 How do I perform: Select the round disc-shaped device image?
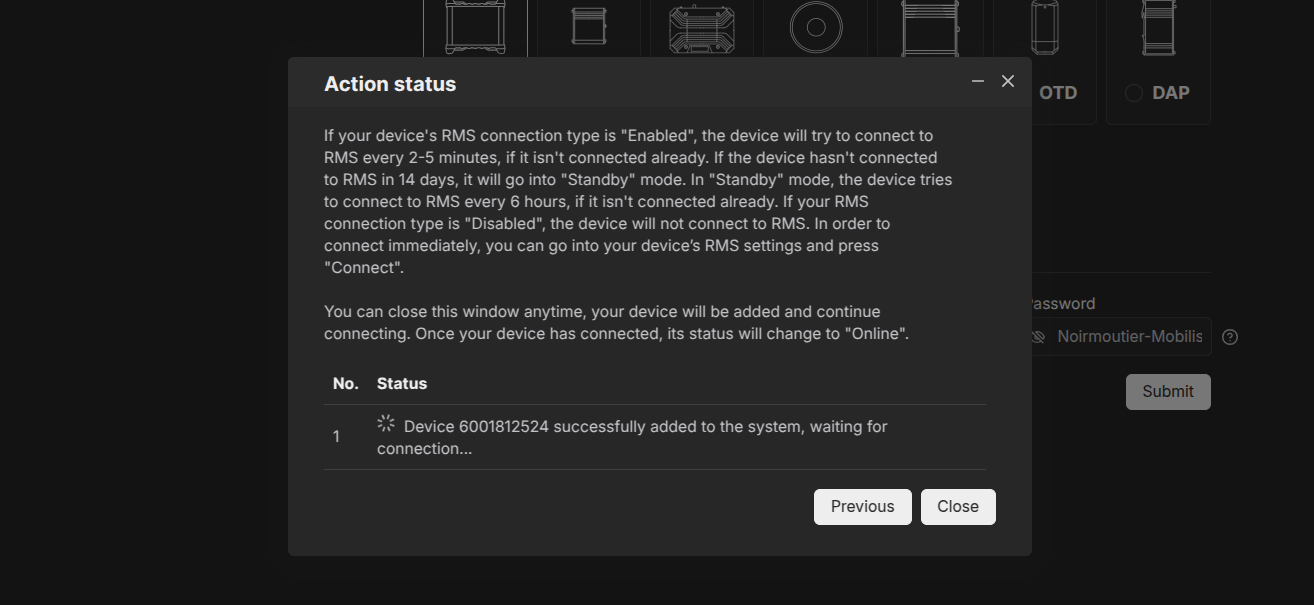click(816, 28)
